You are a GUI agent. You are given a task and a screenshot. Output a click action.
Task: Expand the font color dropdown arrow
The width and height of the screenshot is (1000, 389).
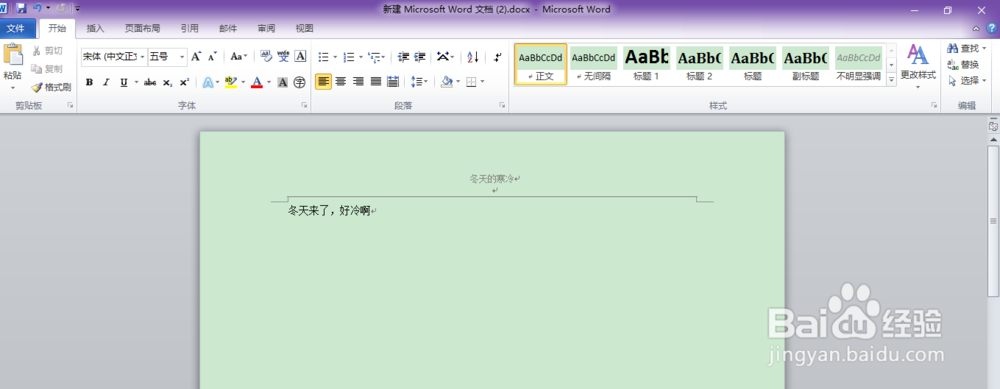(268, 82)
